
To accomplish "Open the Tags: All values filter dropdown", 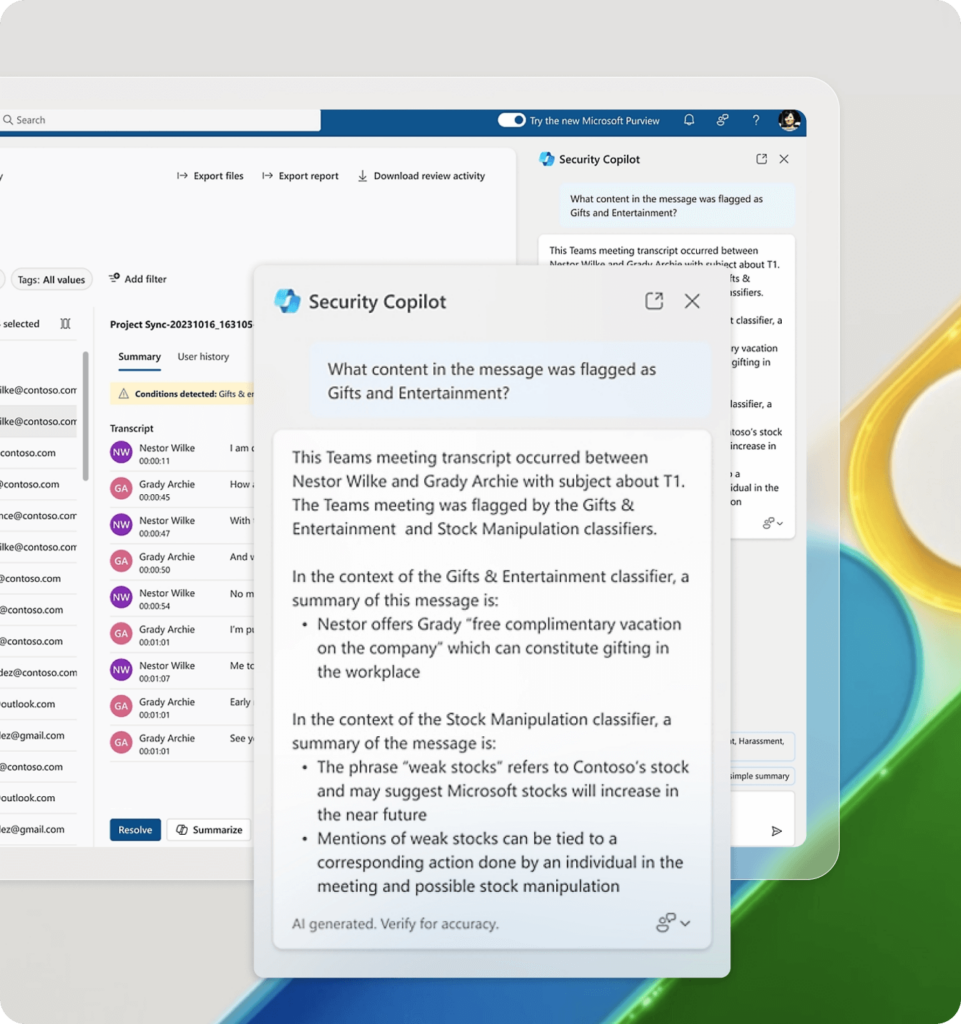I will 51,279.
